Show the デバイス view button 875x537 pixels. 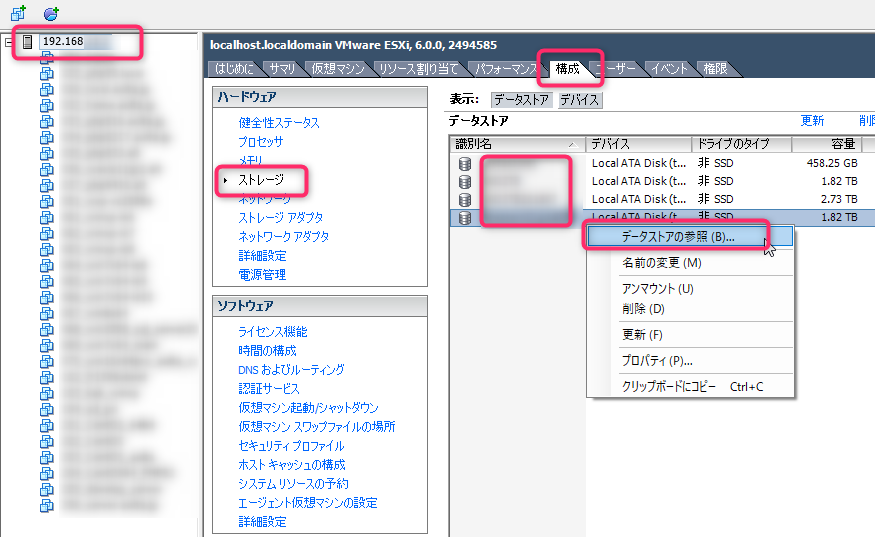pyautogui.click(x=579, y=100)
